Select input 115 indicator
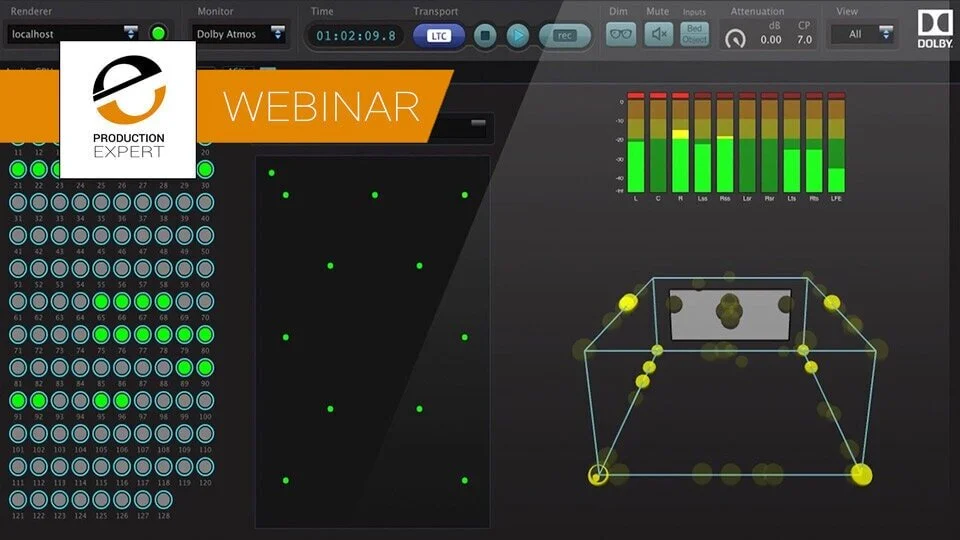Viewport: 960px width, 540px height. click(x=101, y=467)
